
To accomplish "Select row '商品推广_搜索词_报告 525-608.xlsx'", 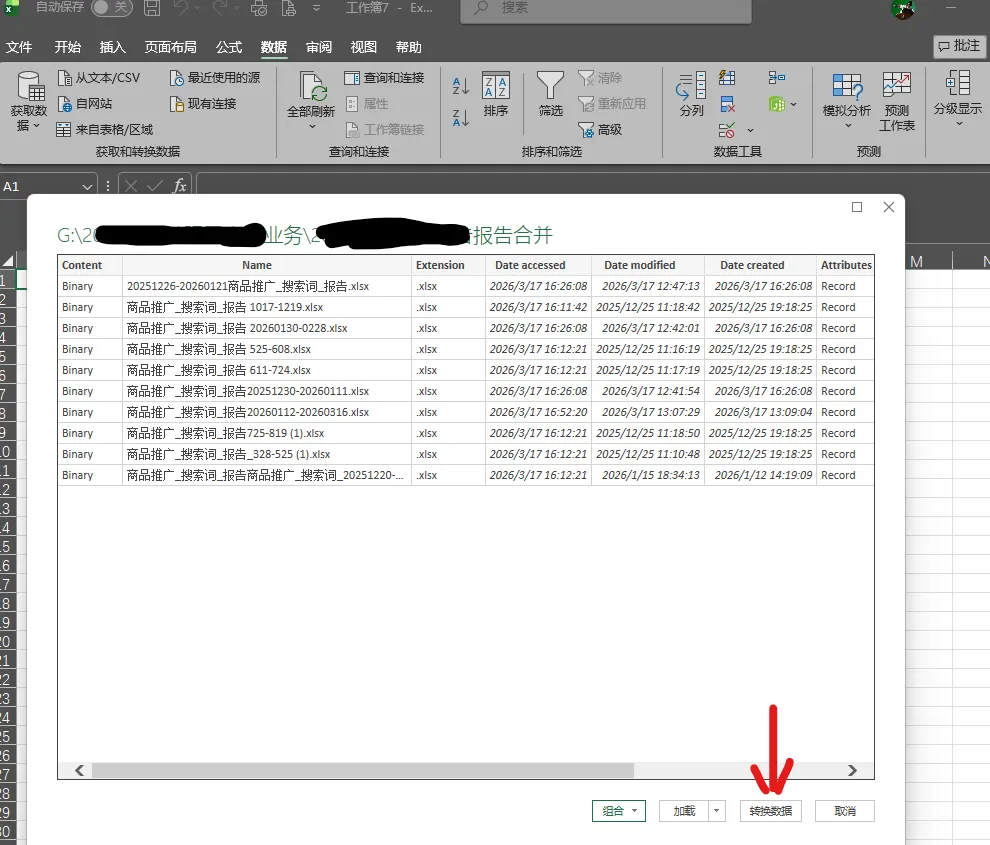I will [465, 349].
